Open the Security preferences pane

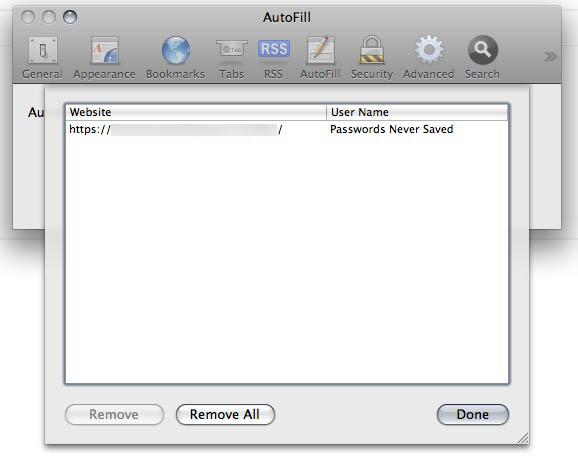[x=372, y=57]
